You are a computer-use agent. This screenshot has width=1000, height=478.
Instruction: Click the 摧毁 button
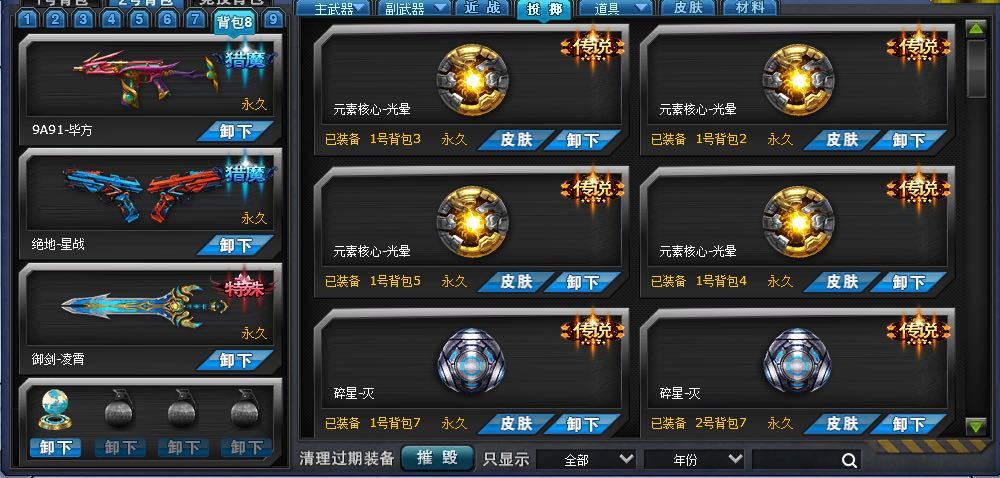coord(438,458)
